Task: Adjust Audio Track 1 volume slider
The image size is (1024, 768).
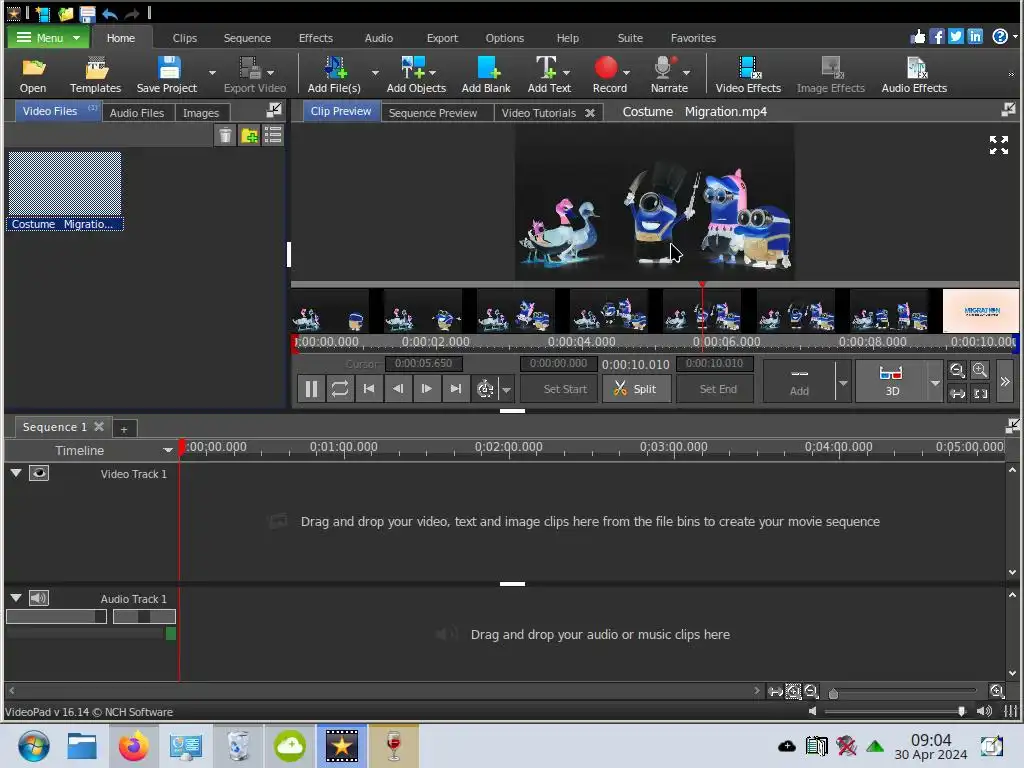Action: tap(100, 616)
